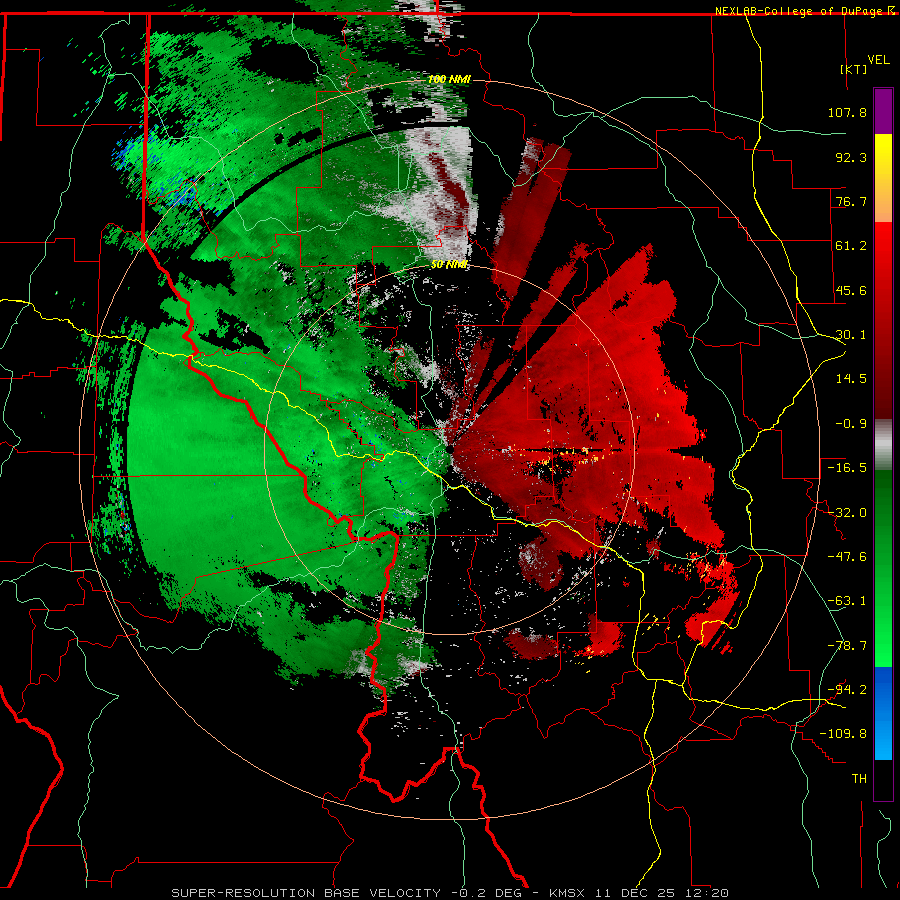This screenshot has width=900, height=900.
Task: Click the gray near-zero segment of color bar
Action: pyautogui.click(x=883, y=445)
